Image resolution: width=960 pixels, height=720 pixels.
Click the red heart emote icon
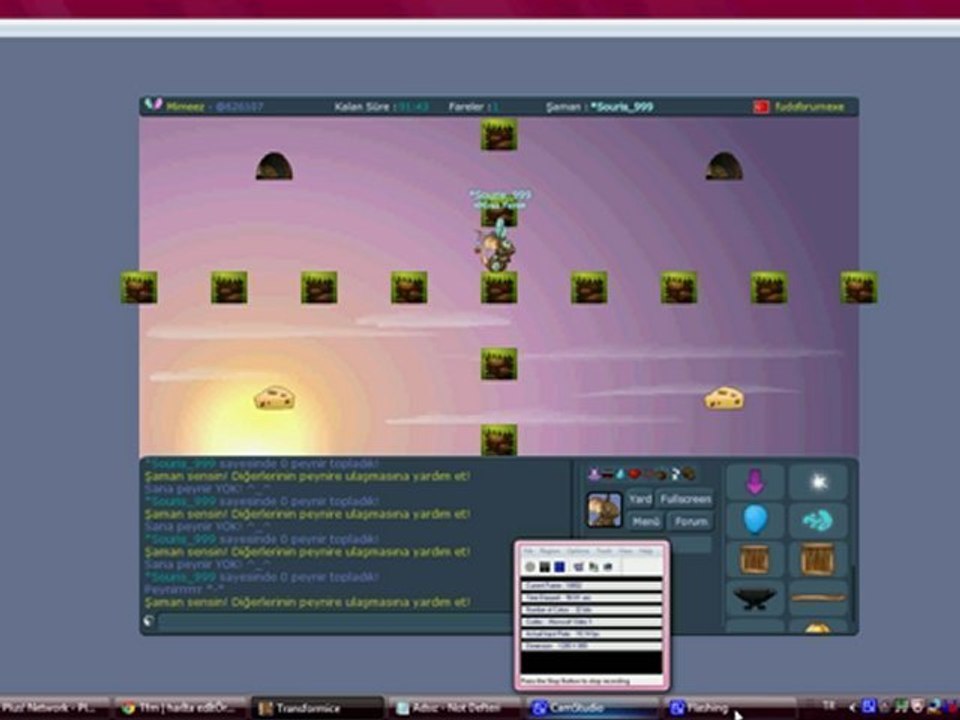point(635,474)
